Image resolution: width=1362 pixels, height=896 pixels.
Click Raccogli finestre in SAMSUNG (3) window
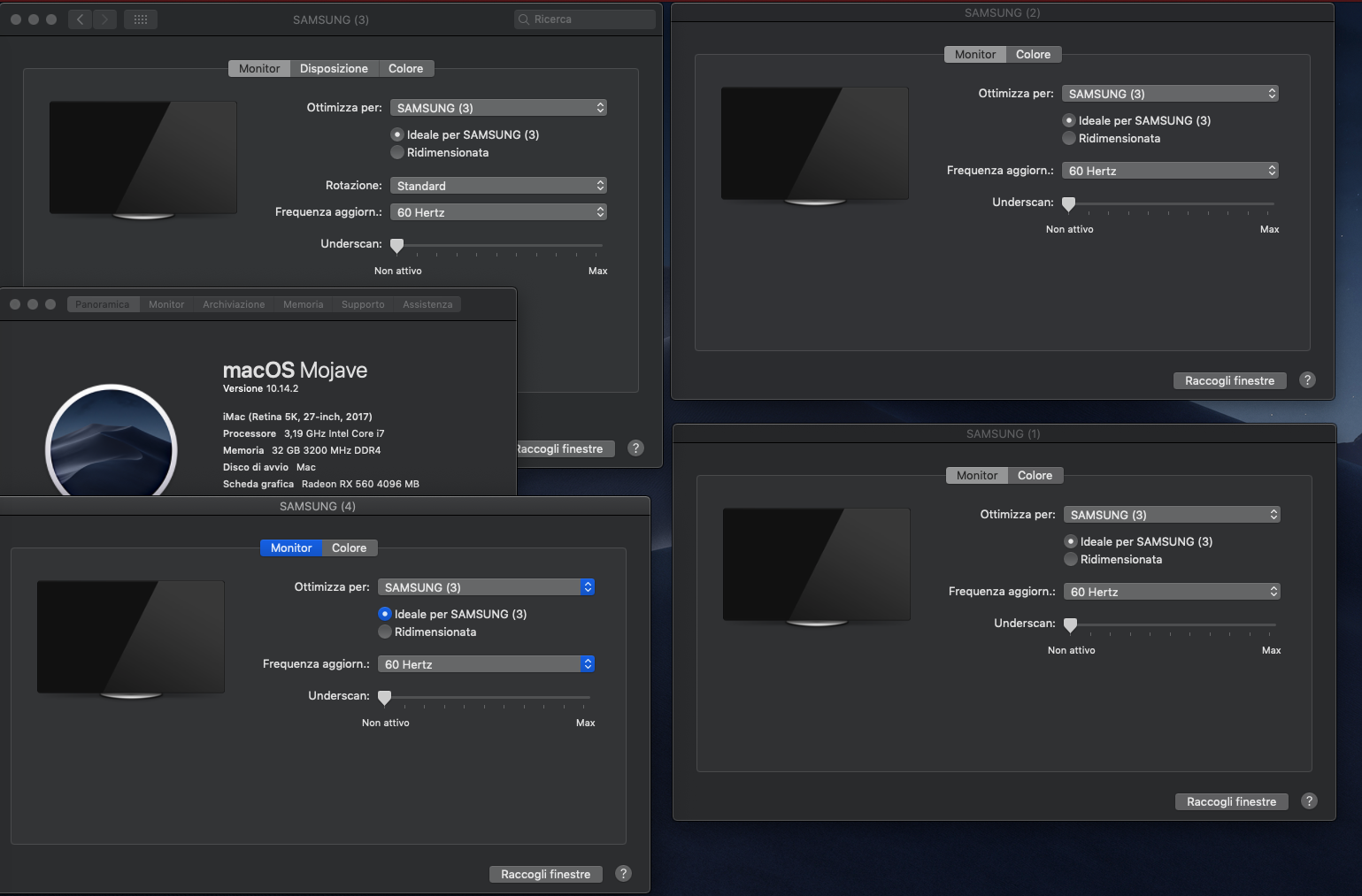pyautogui.click(x=565, y=448)
